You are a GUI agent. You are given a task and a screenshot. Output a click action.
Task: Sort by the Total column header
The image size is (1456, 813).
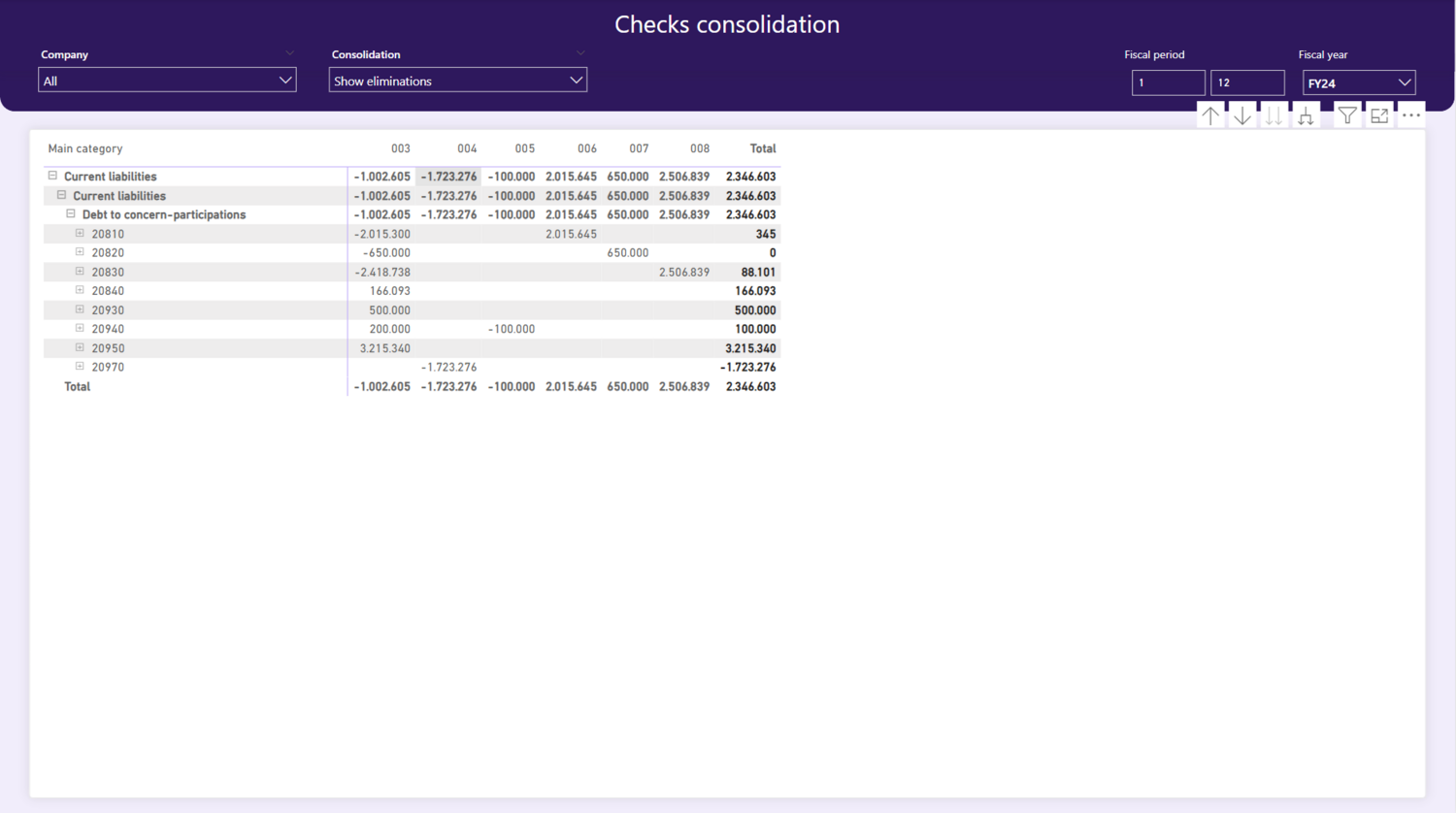click(763, 148)
